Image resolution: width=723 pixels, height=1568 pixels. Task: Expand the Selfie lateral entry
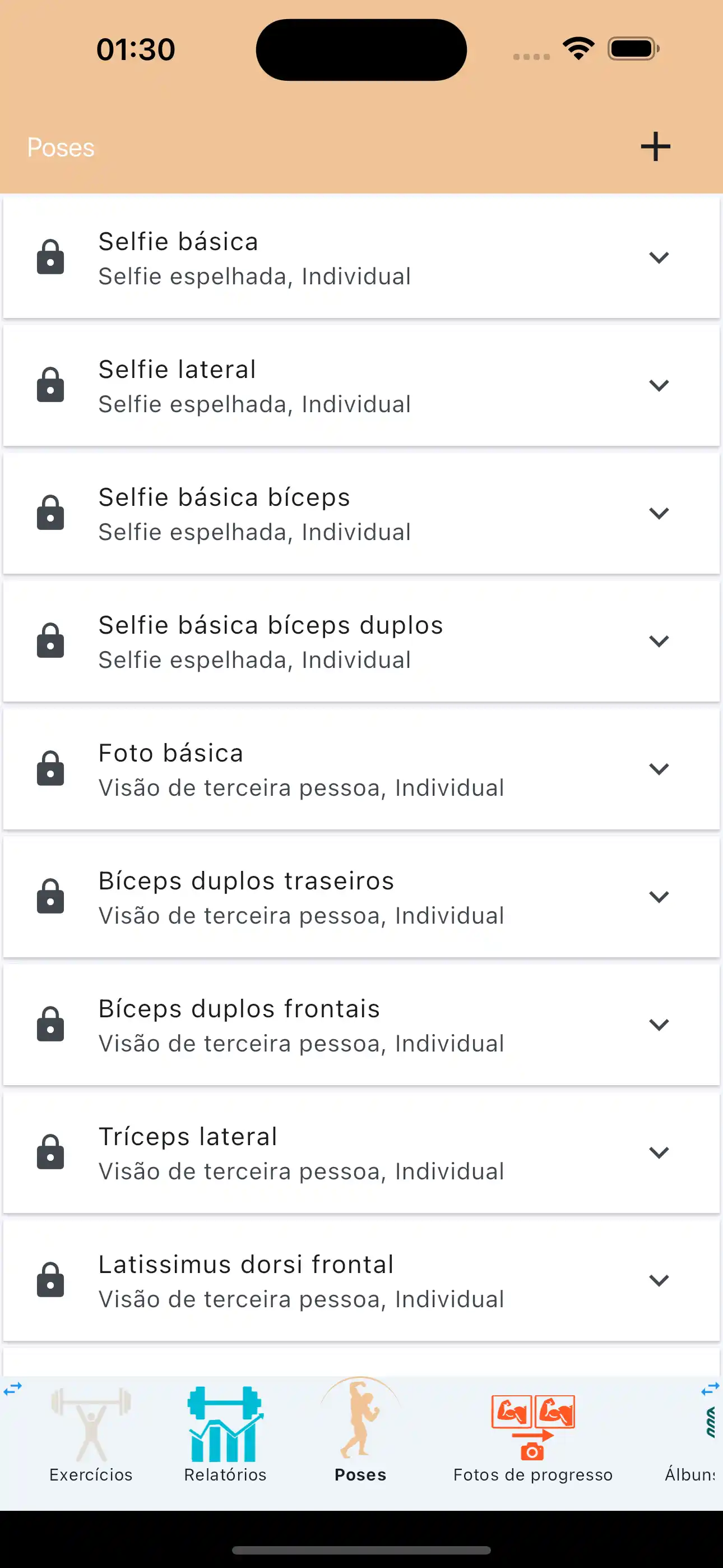(659, 385)
